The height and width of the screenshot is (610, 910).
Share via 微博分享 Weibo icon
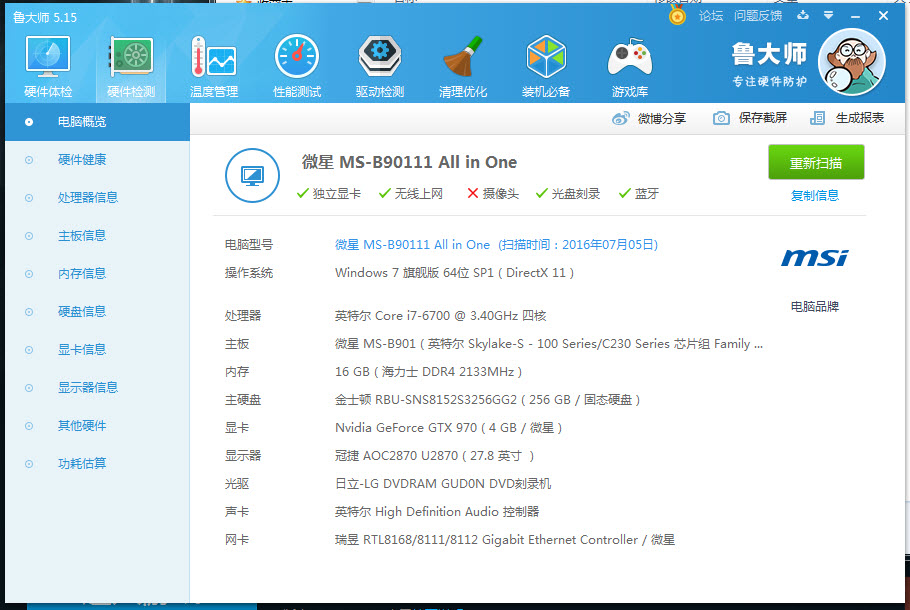(621, 118)
